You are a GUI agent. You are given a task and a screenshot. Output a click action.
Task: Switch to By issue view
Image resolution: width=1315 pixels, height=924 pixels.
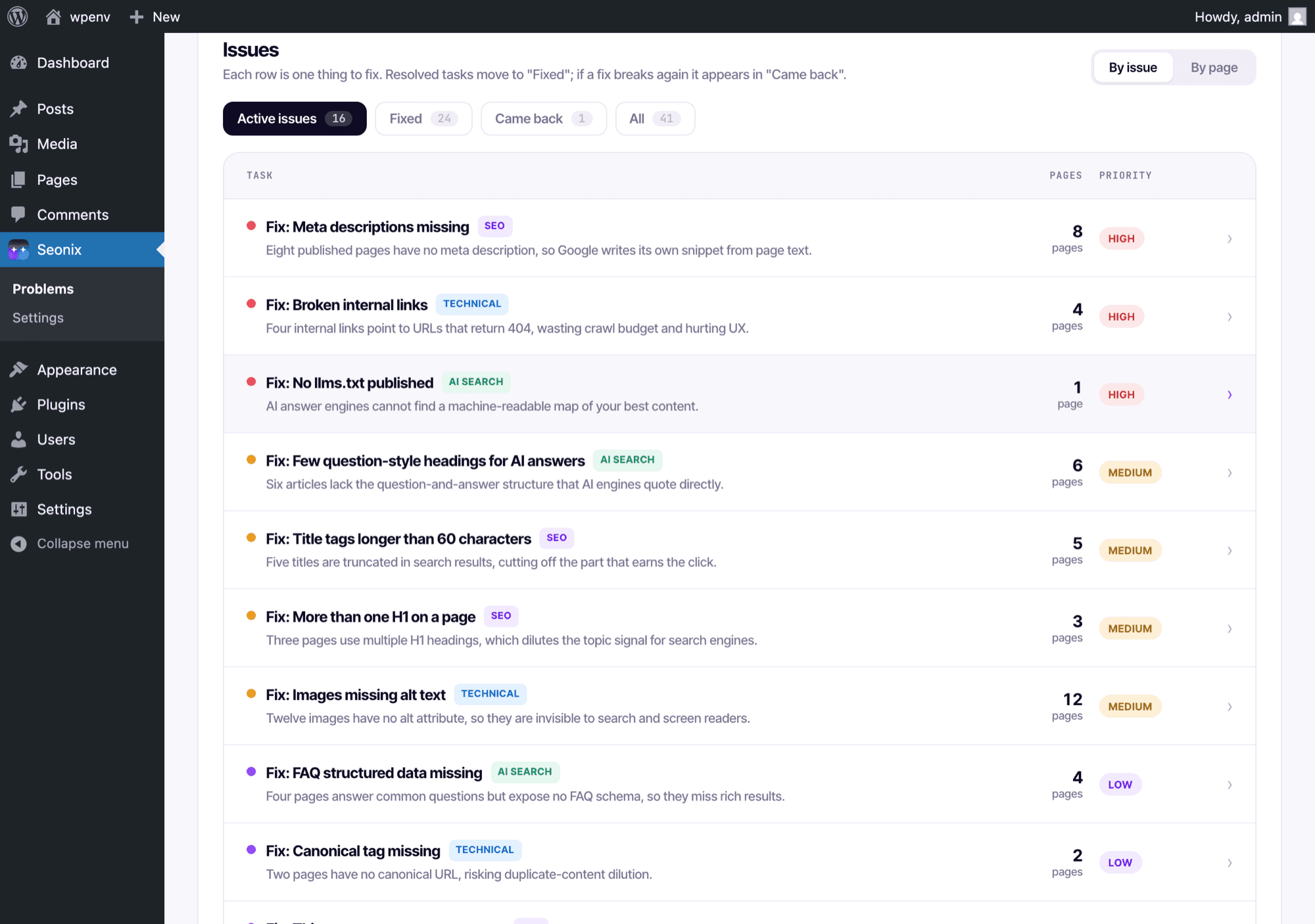[x=1133, y=67]
